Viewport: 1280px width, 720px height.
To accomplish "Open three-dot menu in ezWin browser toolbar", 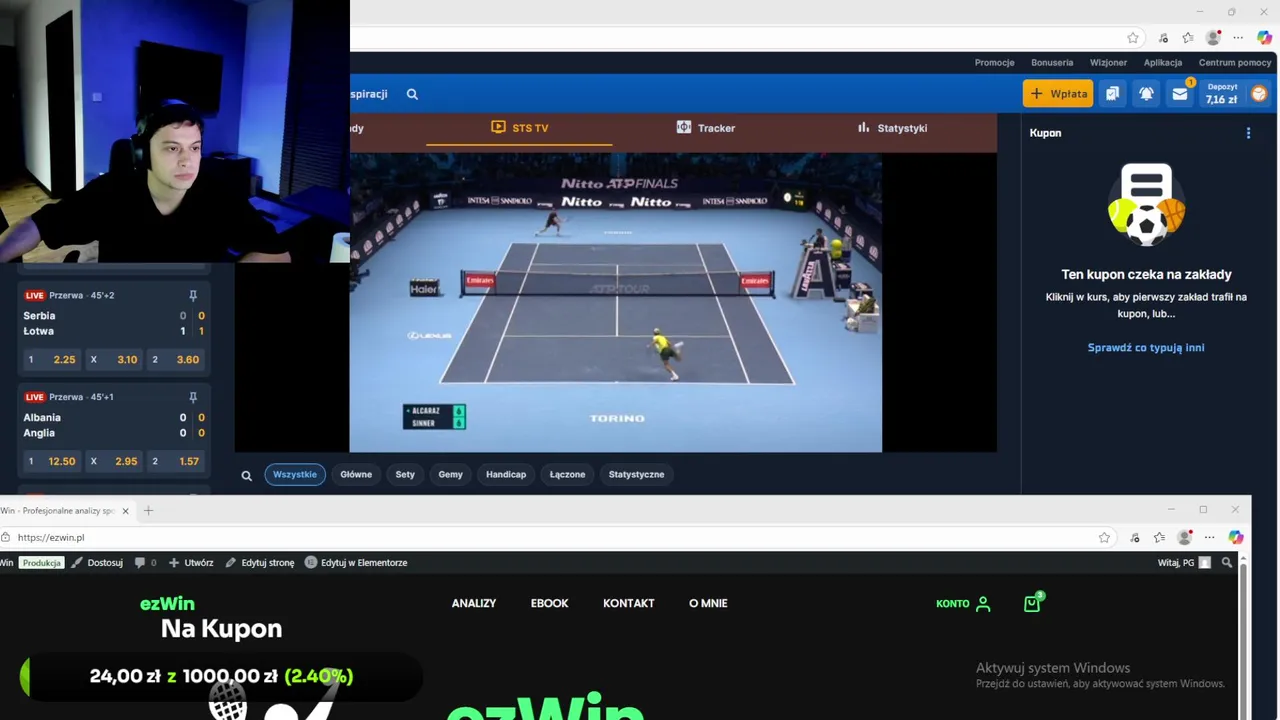I will [x=1209, y=537].
